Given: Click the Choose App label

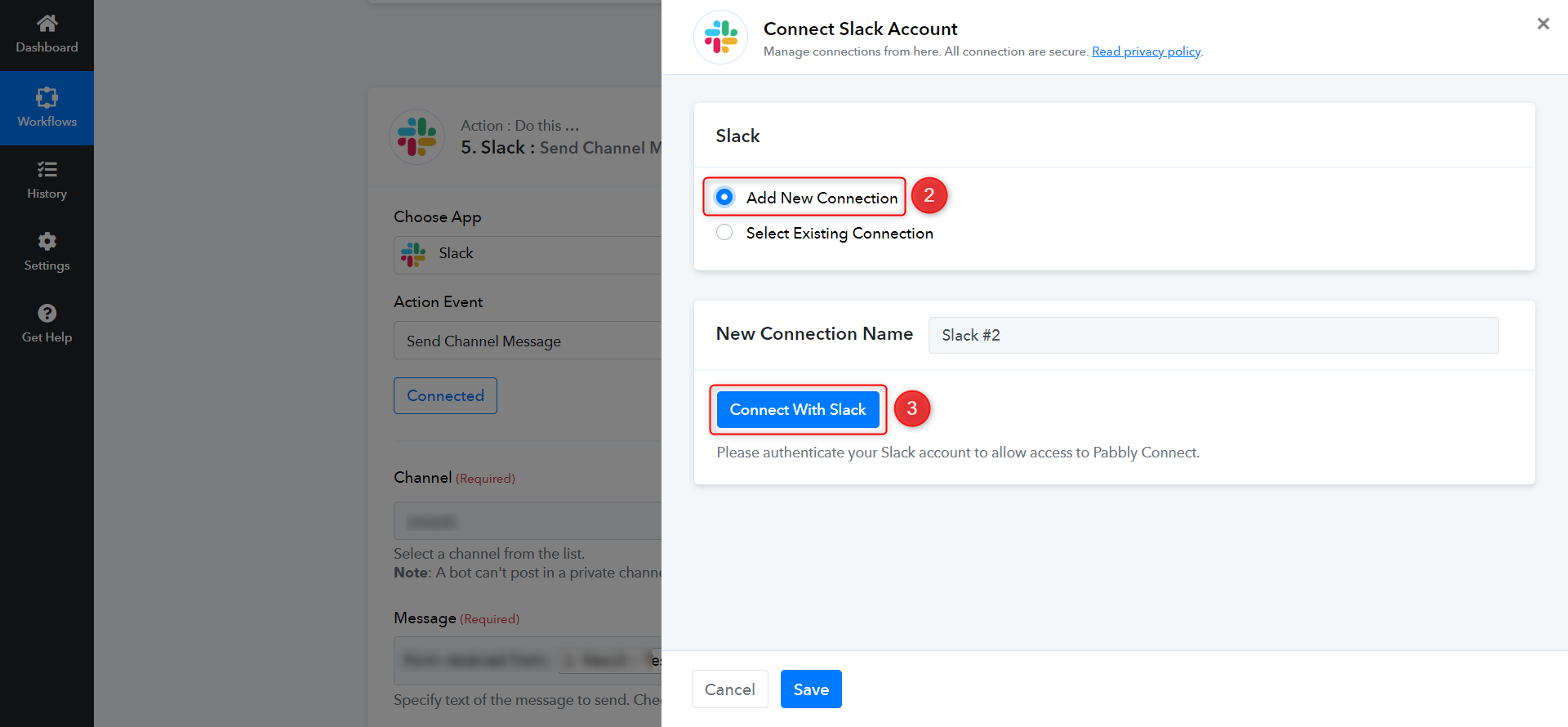Looking at the screenshot, I should [x=438, y=216].
